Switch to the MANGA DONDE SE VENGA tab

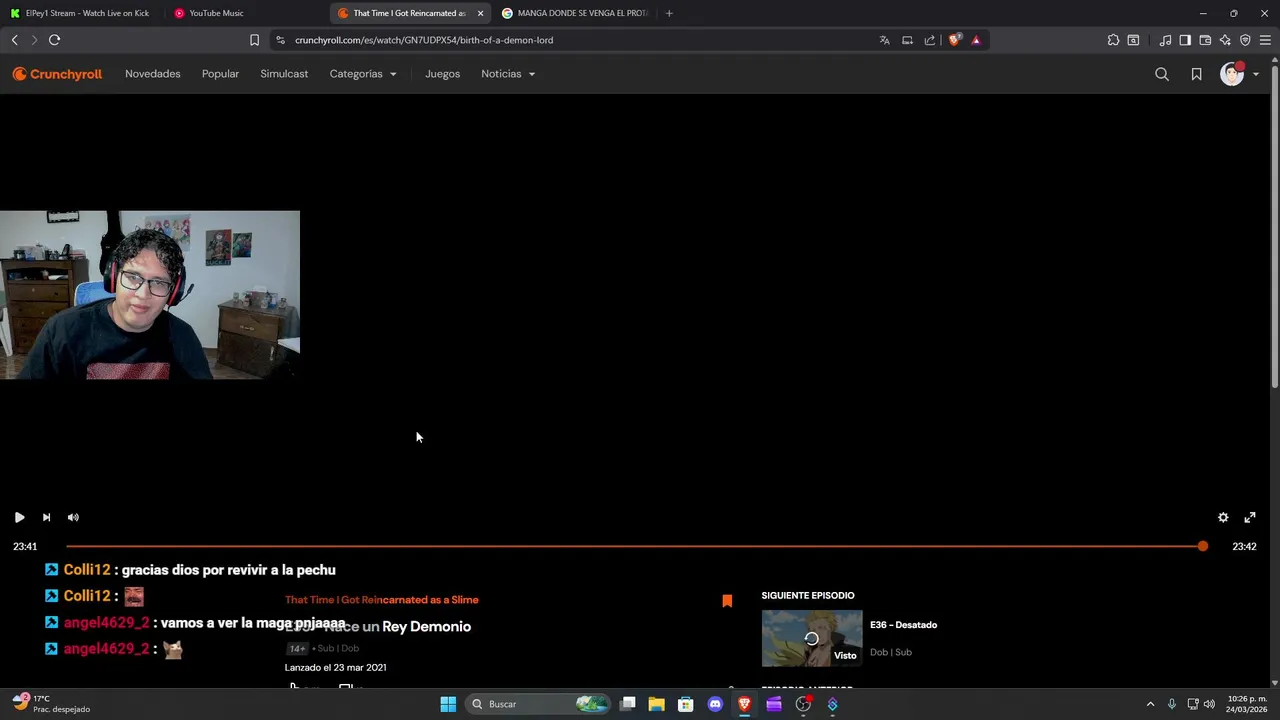(x=575, y=13)
